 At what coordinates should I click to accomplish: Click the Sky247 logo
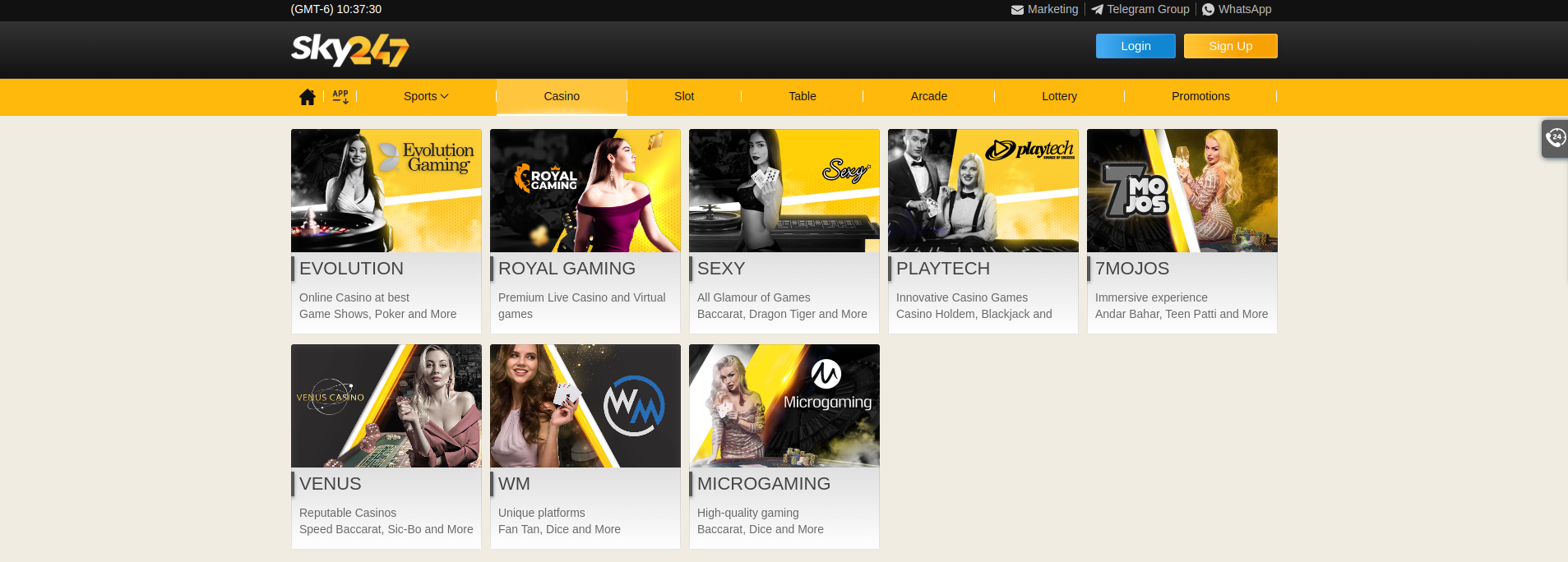[350, 50]
